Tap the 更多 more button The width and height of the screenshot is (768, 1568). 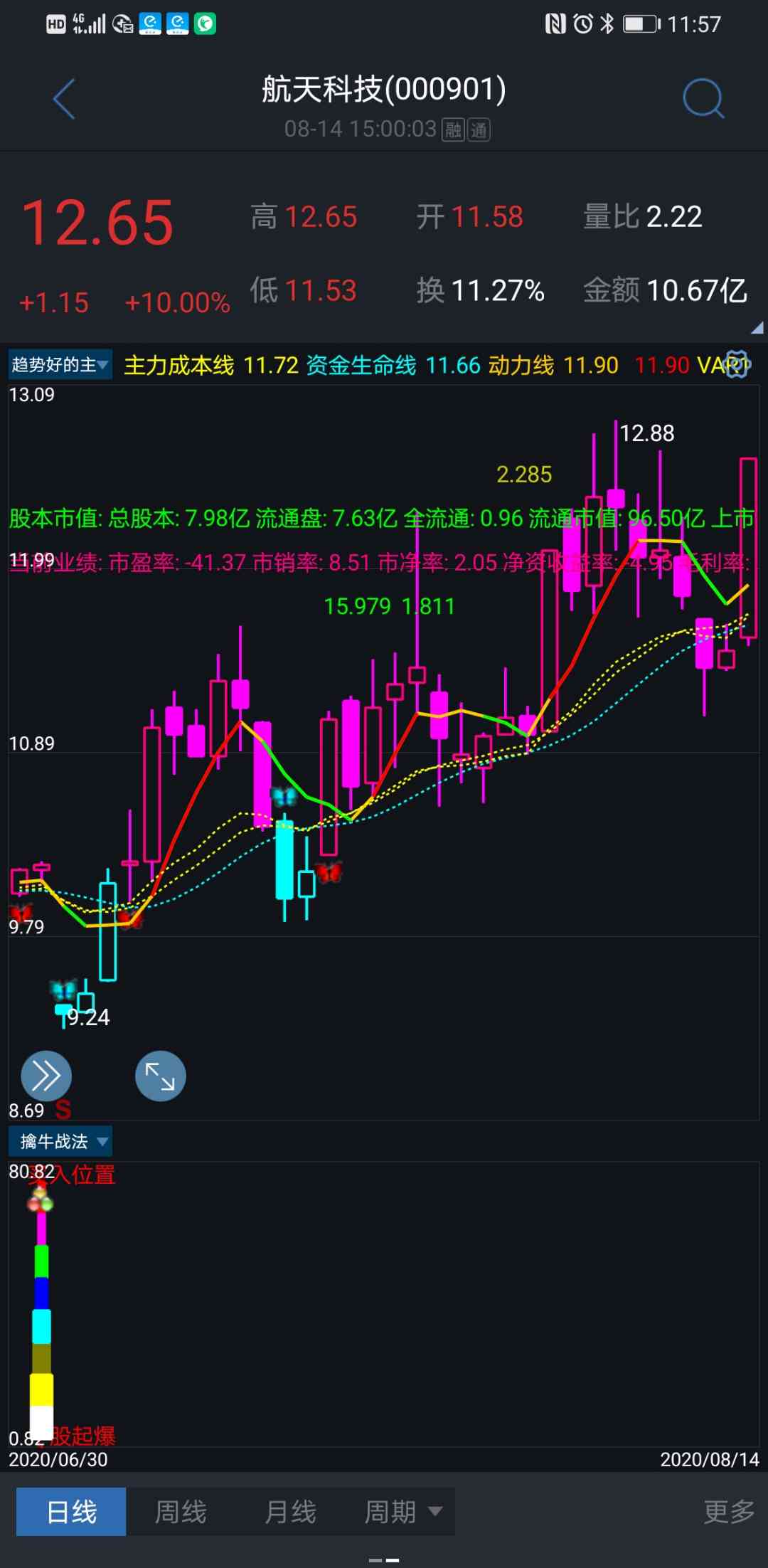(x=728, y=1512)
